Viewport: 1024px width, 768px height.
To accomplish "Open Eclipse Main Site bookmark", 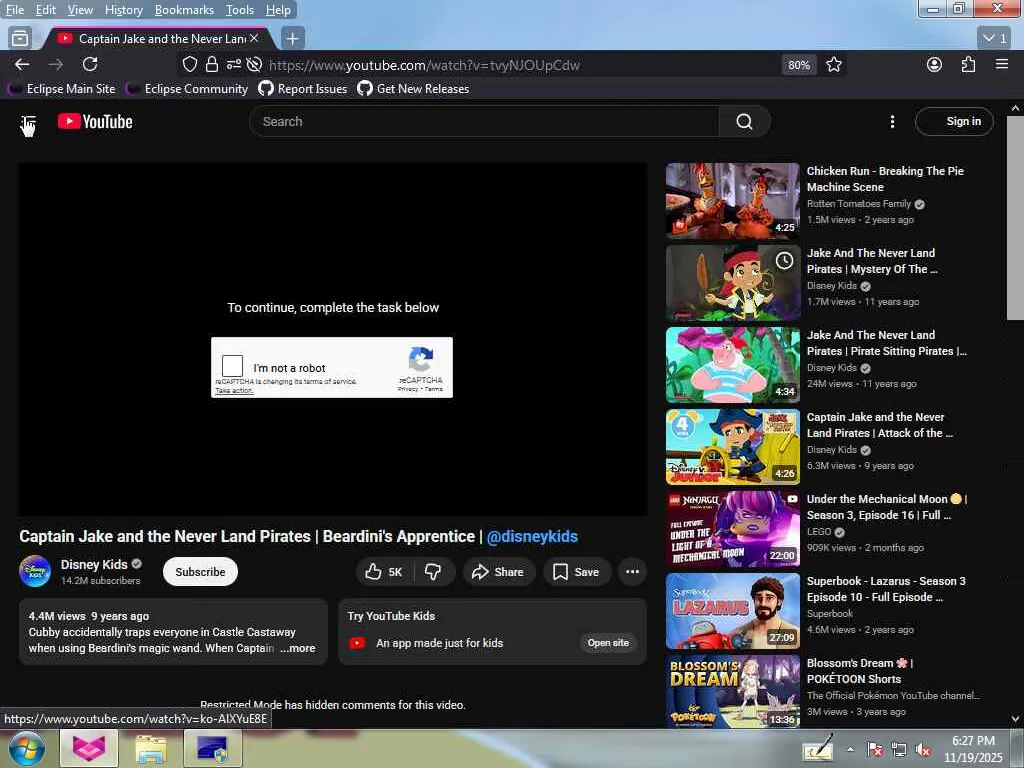I will 61,89.
